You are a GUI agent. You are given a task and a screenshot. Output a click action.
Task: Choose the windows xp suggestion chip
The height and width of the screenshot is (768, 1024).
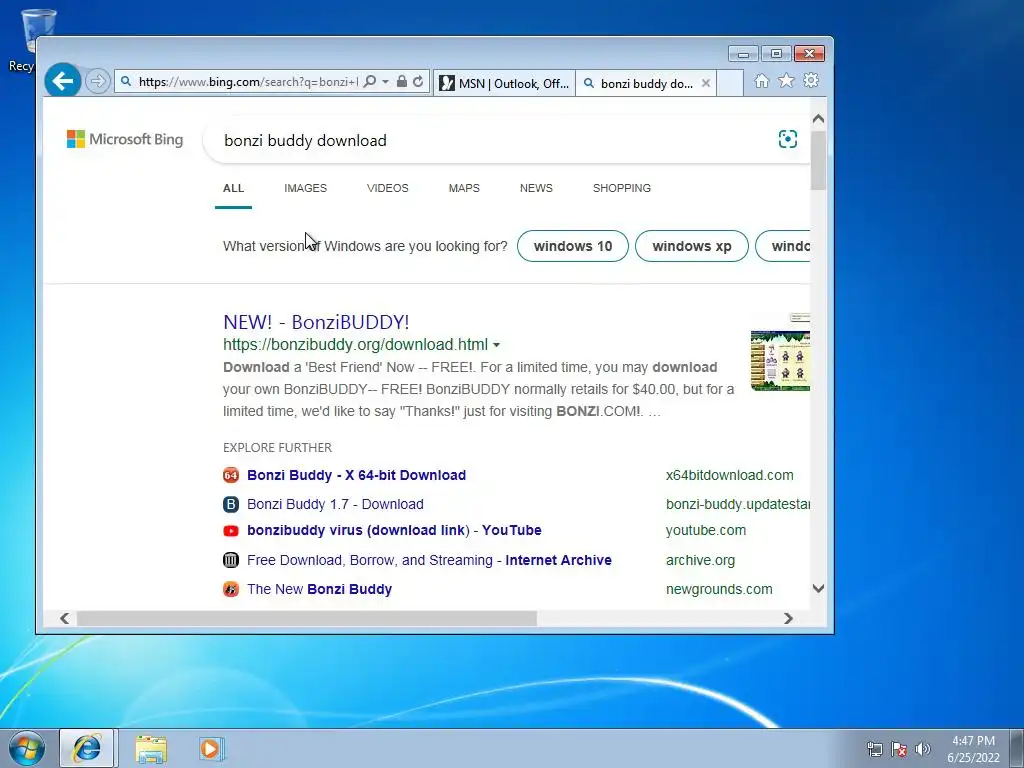pyautogui.click(x=692, y=246)
